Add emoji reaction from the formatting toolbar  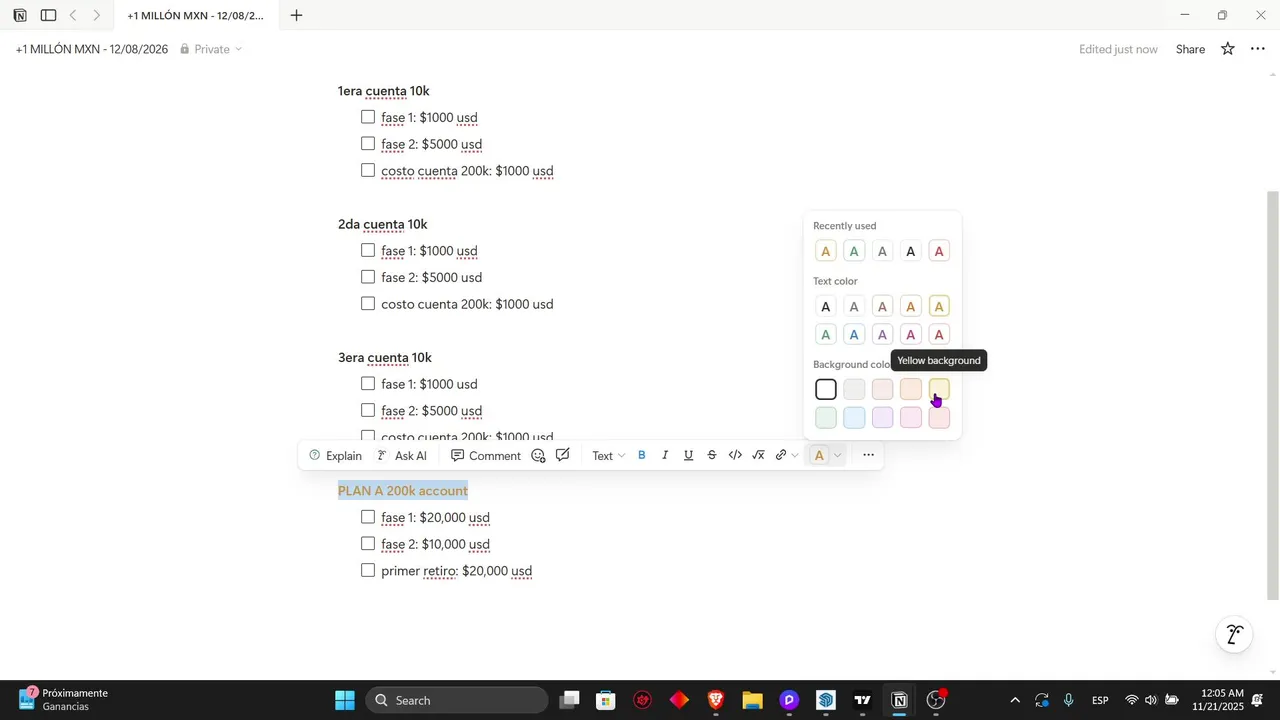pyautogui.click(x=538, y=455)
